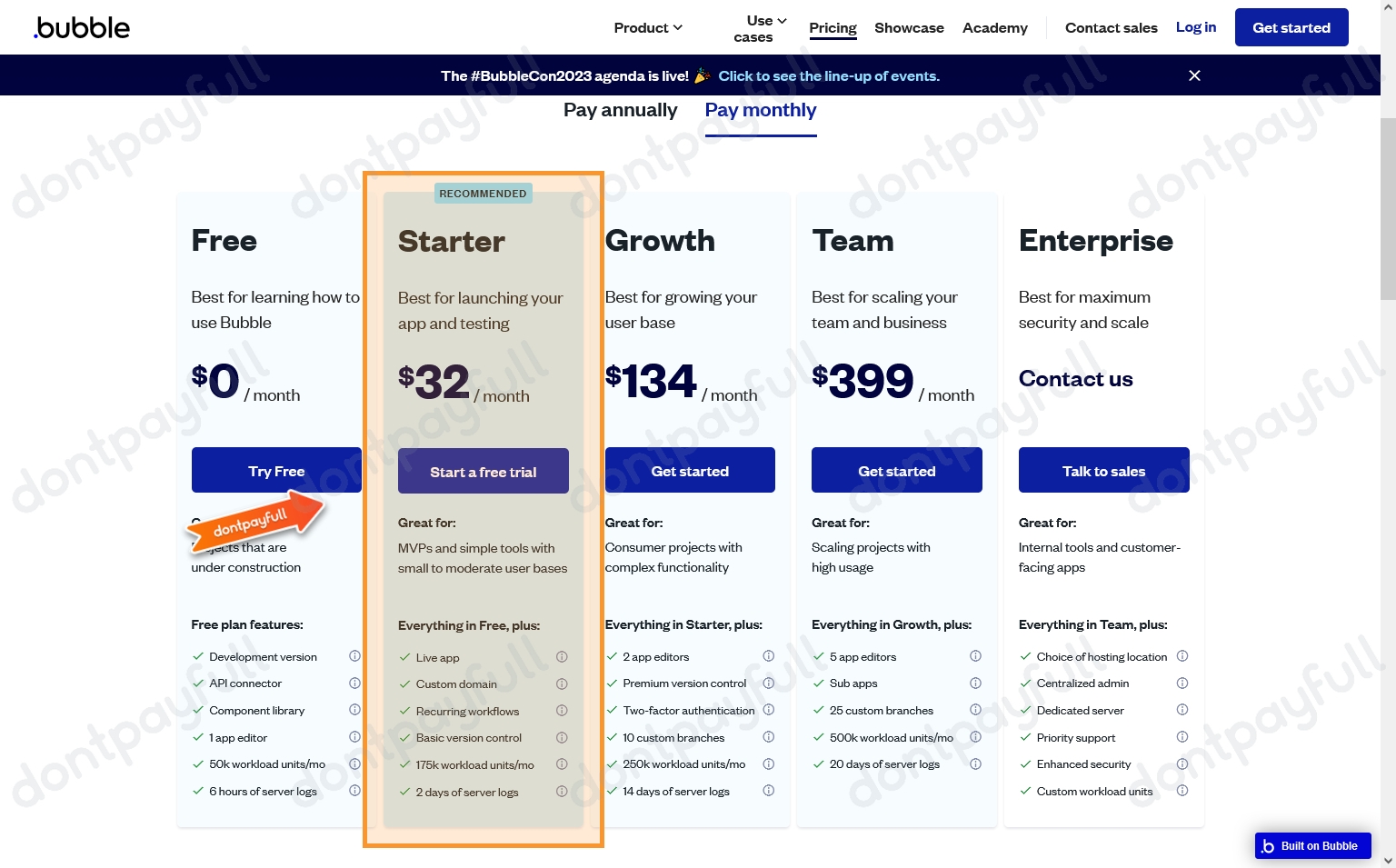Open info icon for API connector
Image resolution: width=1396 pixels, height=868 pixels.
354,683
